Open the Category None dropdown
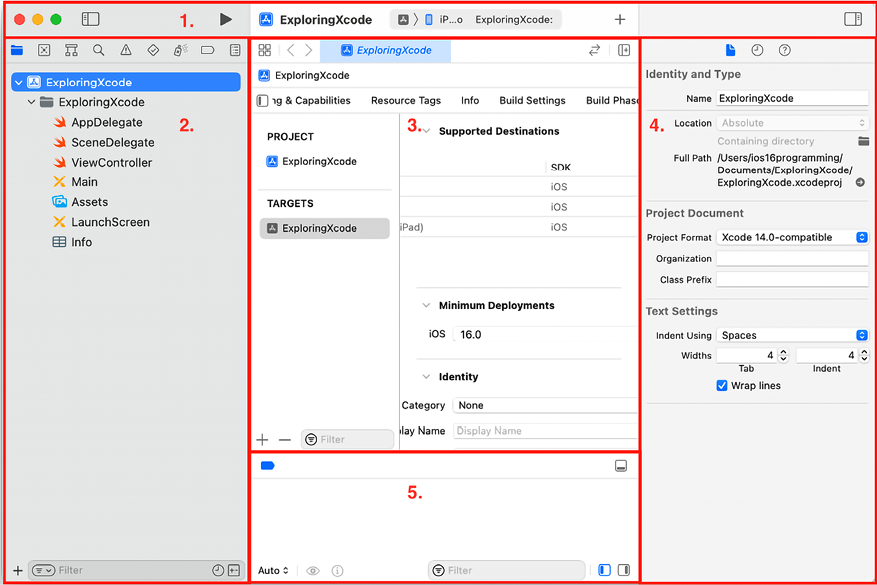This screenshot has height=585, width=877. pyautogui.click(x=545, y=405)
